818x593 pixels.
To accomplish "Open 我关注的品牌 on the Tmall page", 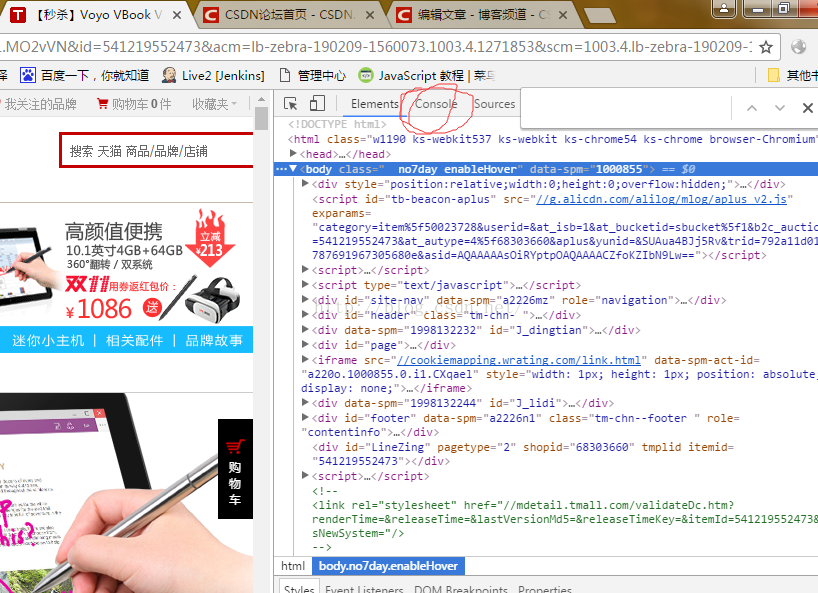I will click(x=41, y=104).
